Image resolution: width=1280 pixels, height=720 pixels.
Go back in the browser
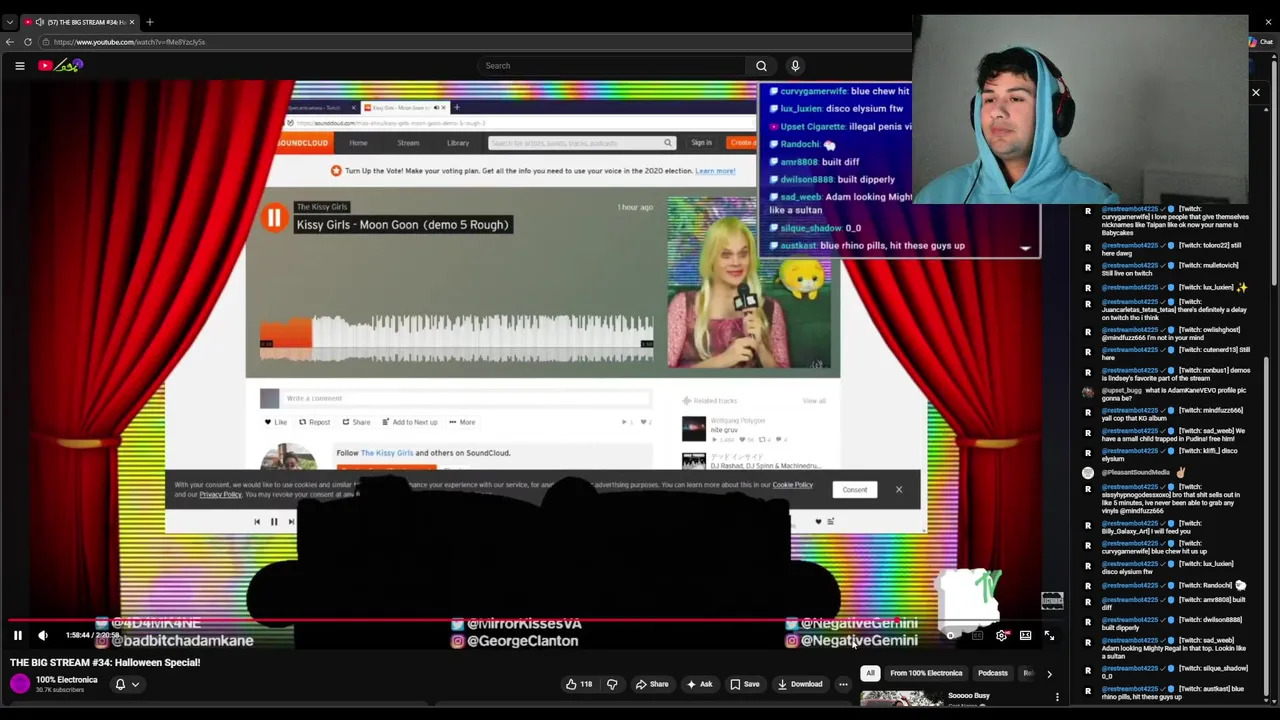pos(10,42)
